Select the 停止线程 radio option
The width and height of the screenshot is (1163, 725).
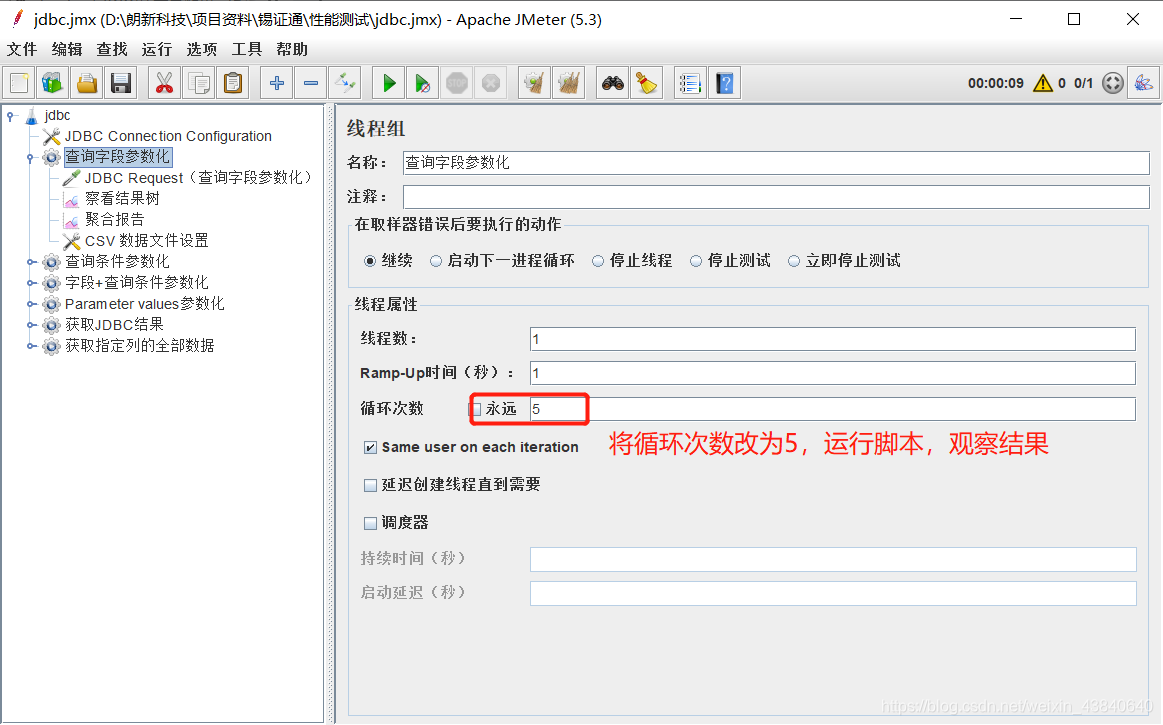coord(598,260)
